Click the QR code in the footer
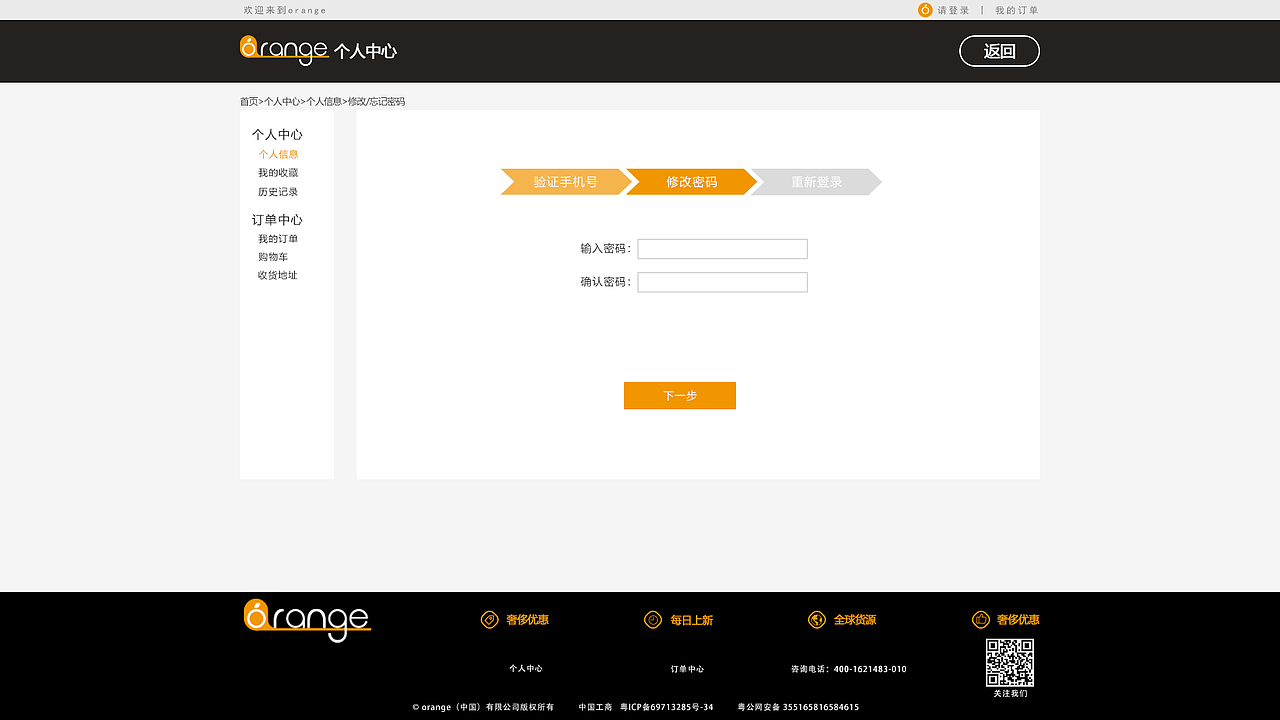This screenshot has width=1280, height=720. [x=1010, y=663]
